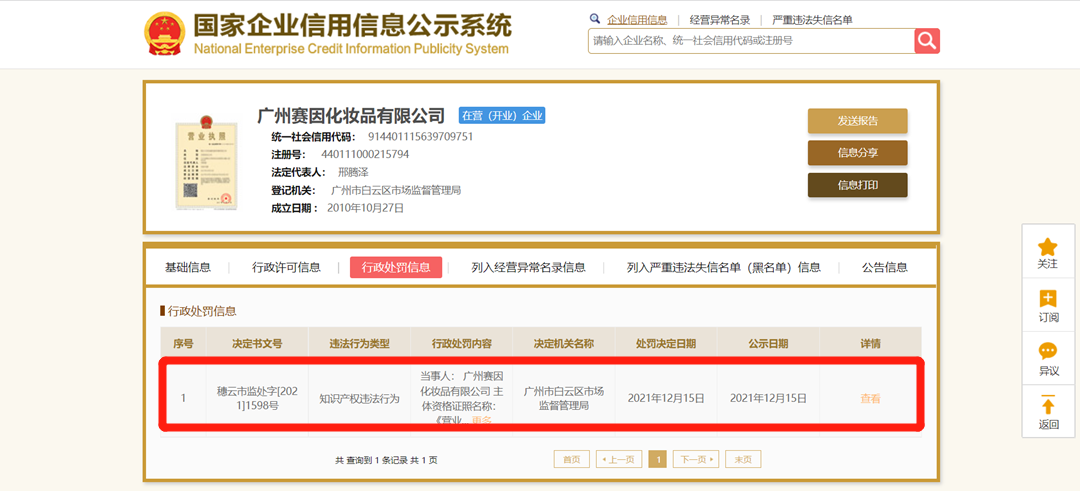Switch to the 基础信息 tab
1080x491 pixels.
(188, 267)
